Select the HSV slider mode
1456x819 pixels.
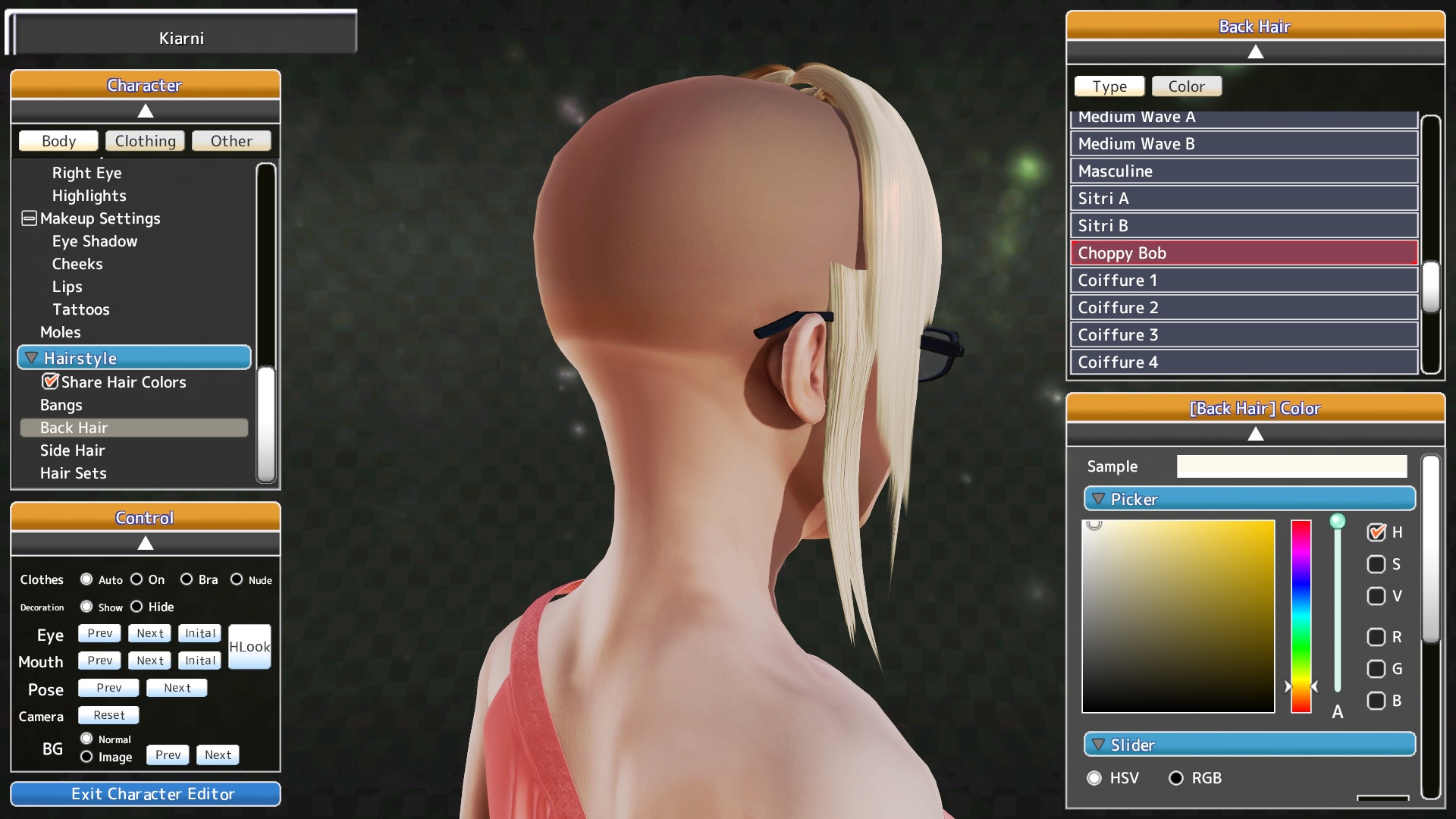(1094, 778)
